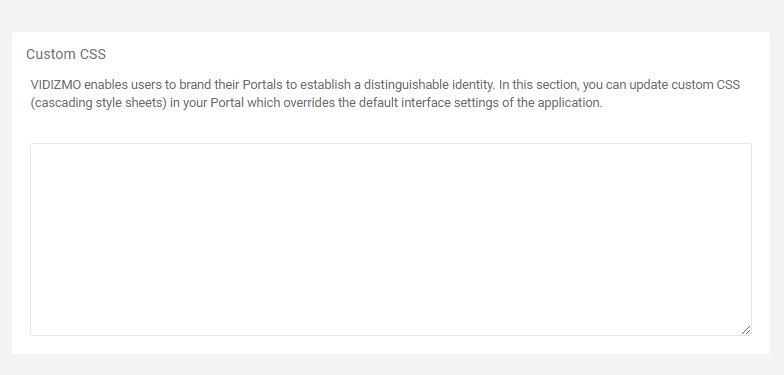Click the words 'update custom CSS'
This screenshot has width=784, height=375.
tap(684, 84)
